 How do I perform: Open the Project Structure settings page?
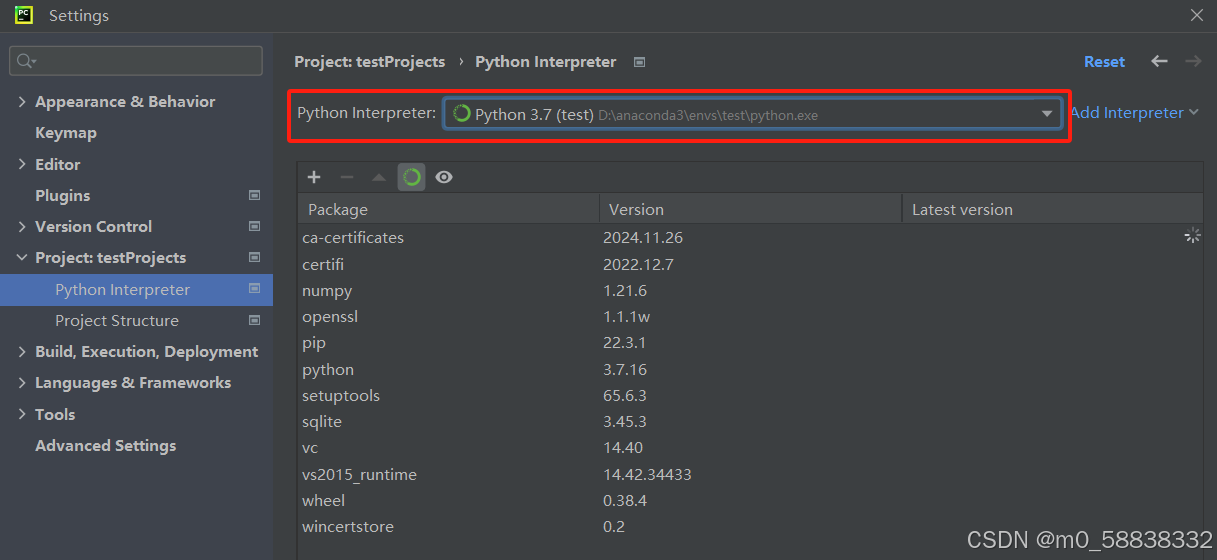117,320
